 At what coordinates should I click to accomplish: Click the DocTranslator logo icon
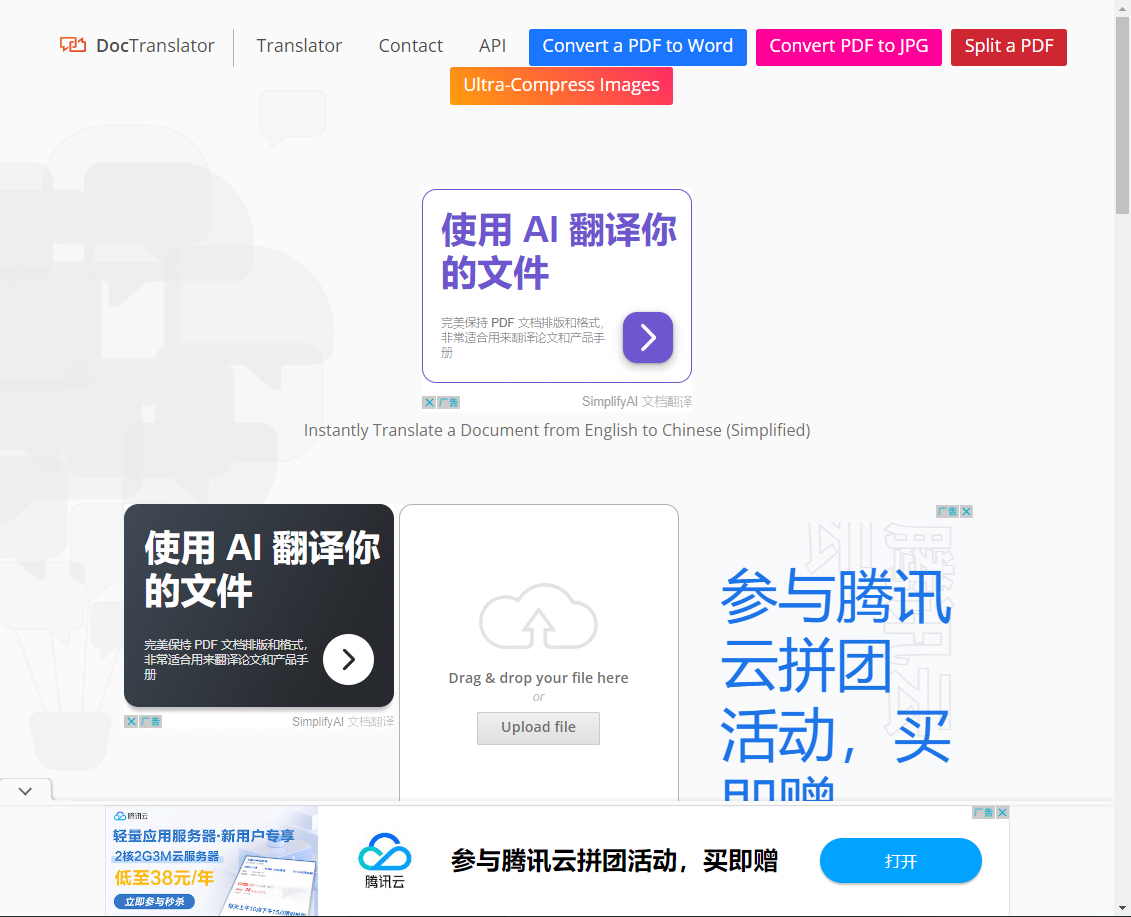click(73, 45)
